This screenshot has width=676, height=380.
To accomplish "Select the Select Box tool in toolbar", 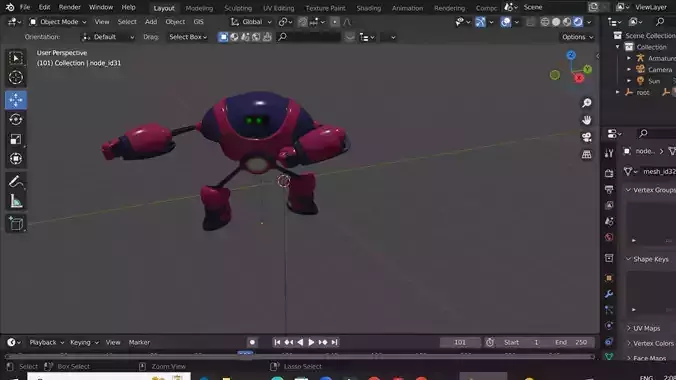I will [x=16, y=58].
